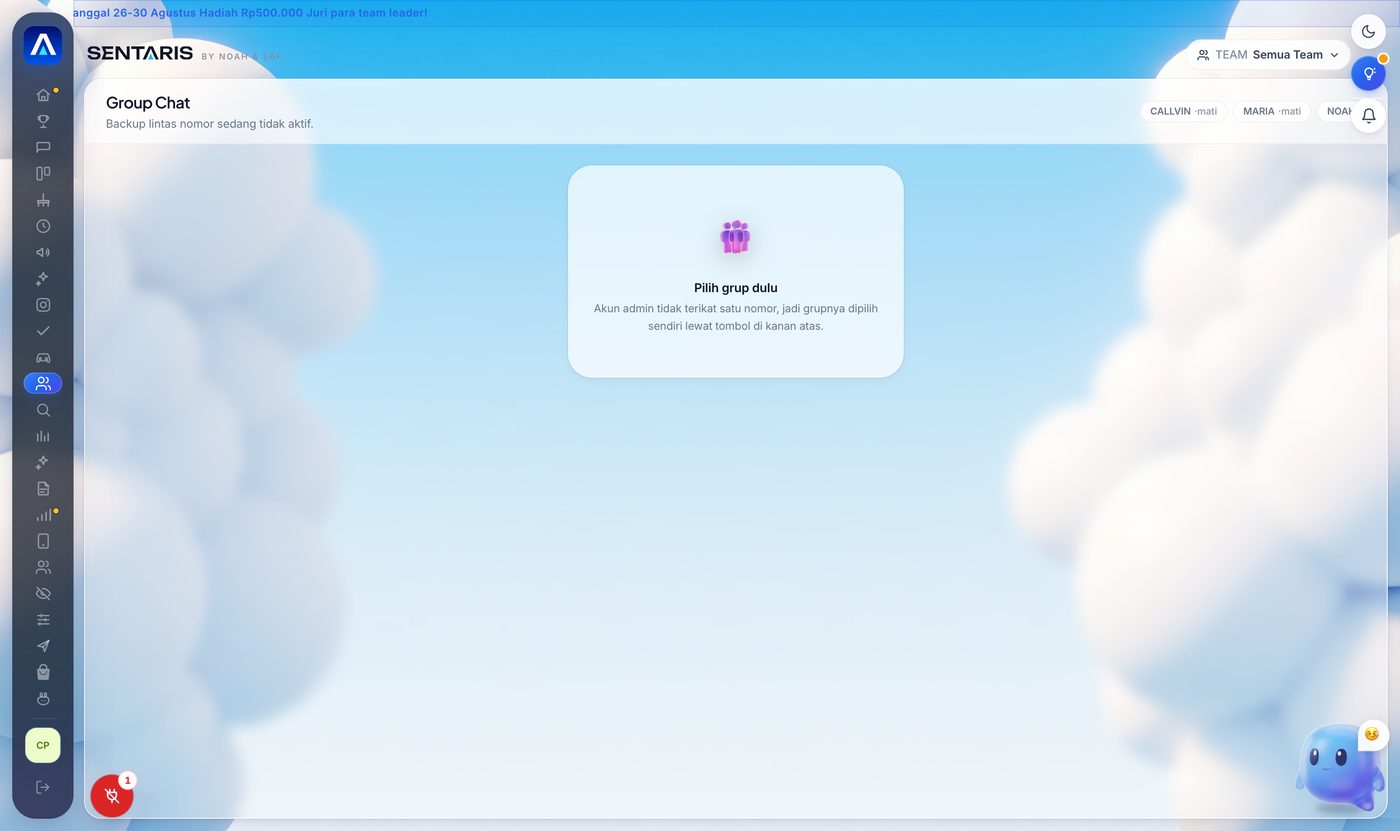Open the smartphone device icon

coord(43,541)
